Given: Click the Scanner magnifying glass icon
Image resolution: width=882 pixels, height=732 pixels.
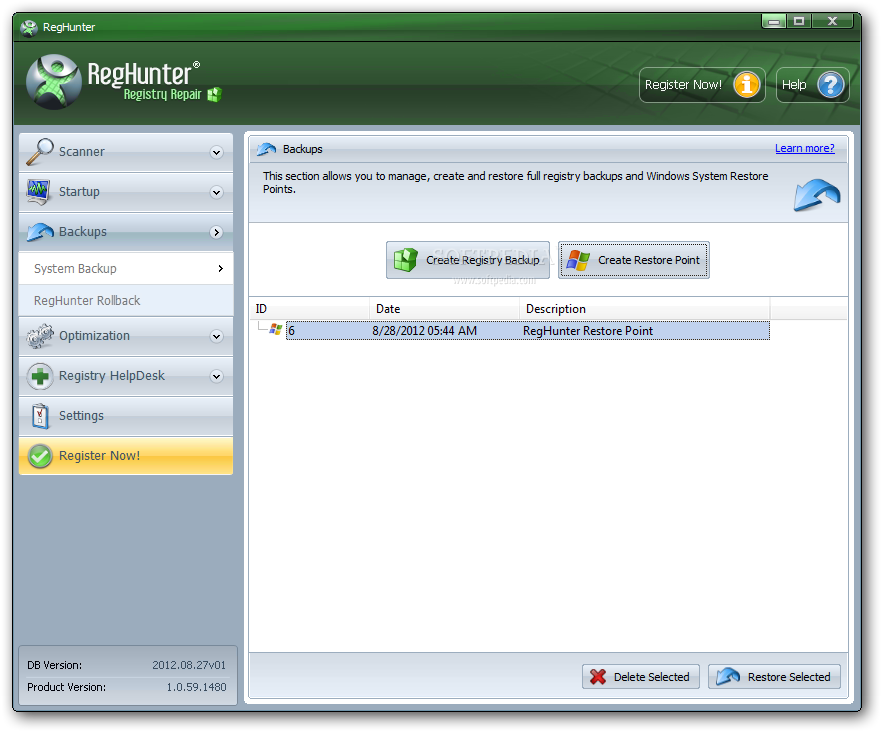Looking at the screenshot, I should [x=40, y=151].
